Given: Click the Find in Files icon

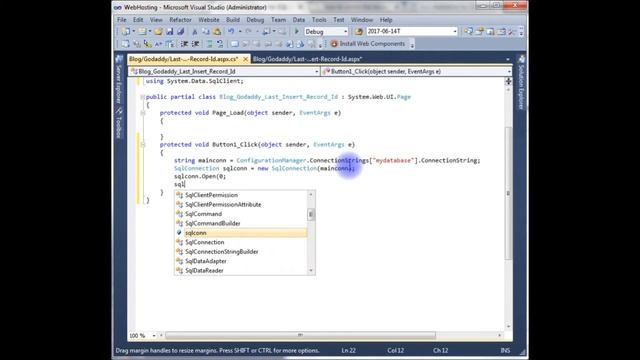Looking at the screenshot, I should pos(358,31).
